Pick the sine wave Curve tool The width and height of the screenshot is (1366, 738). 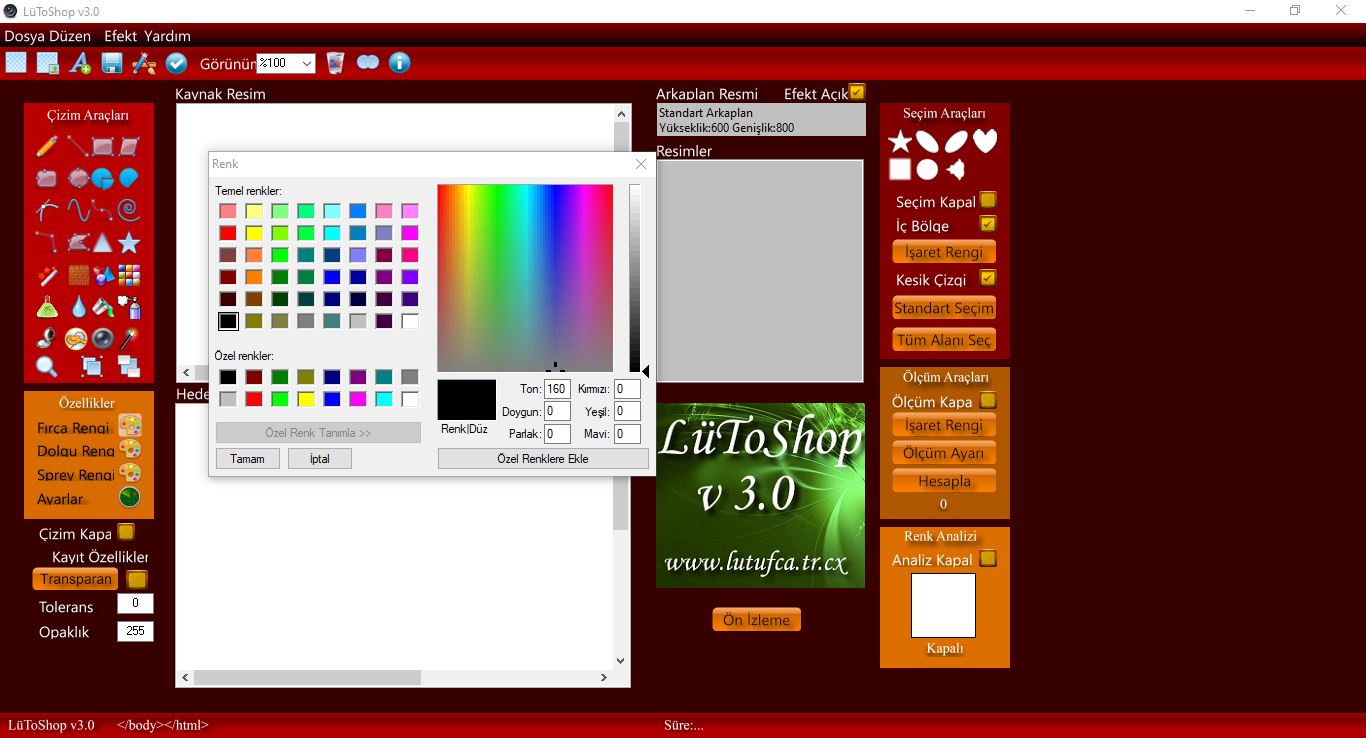pyautogui.click(x=77, y=210)
